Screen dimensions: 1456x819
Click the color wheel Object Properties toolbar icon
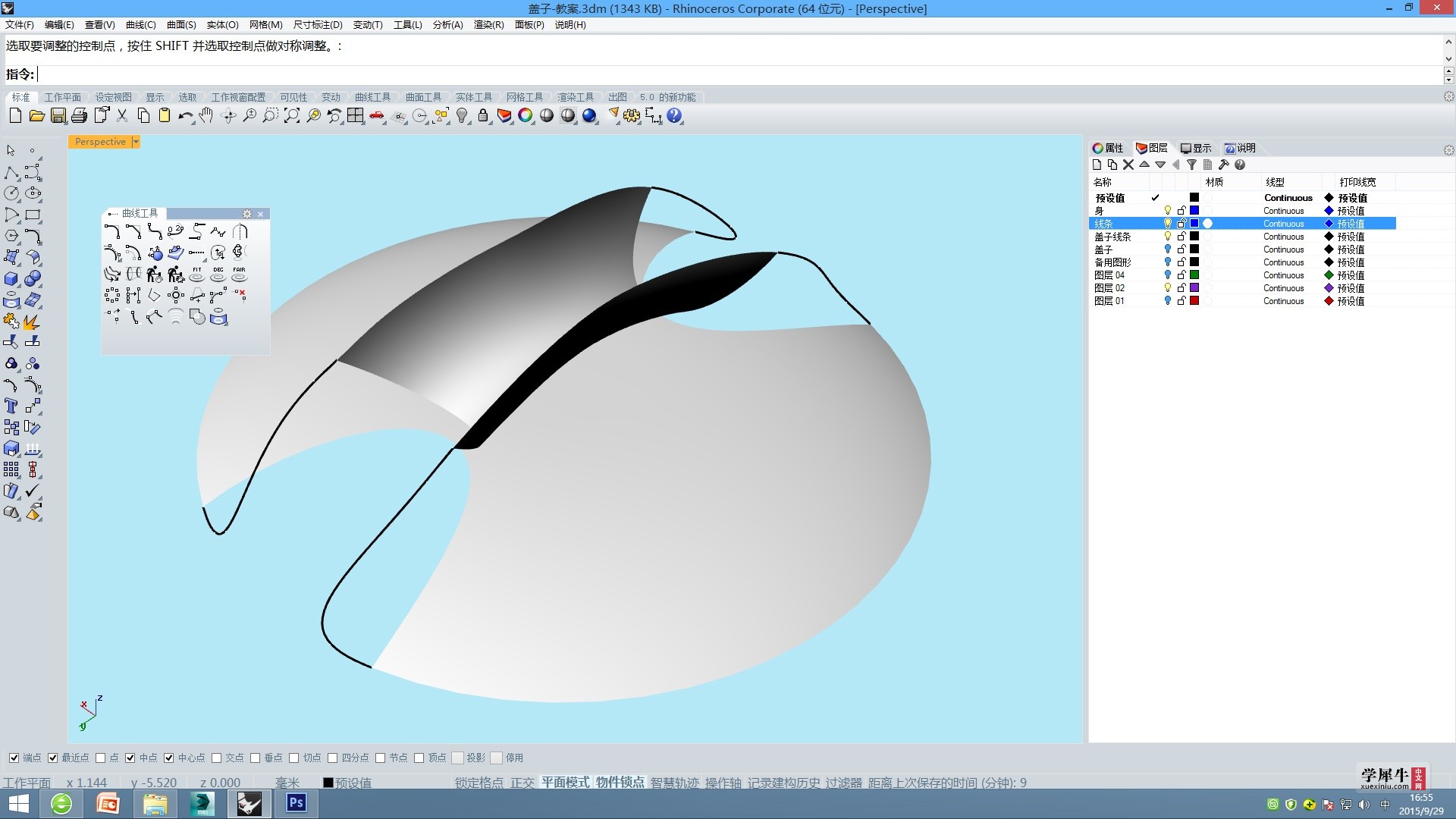coord(526,116)
